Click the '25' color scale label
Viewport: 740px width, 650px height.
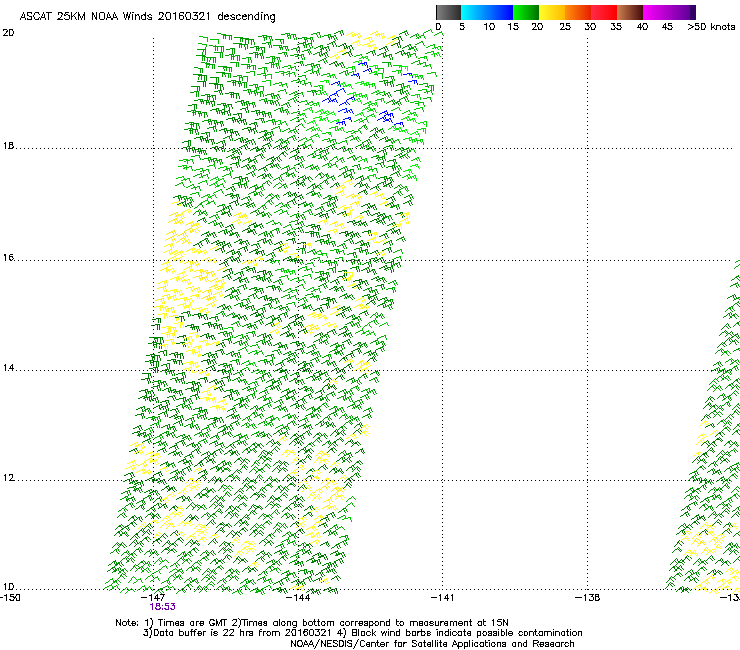tap(565, 27)
